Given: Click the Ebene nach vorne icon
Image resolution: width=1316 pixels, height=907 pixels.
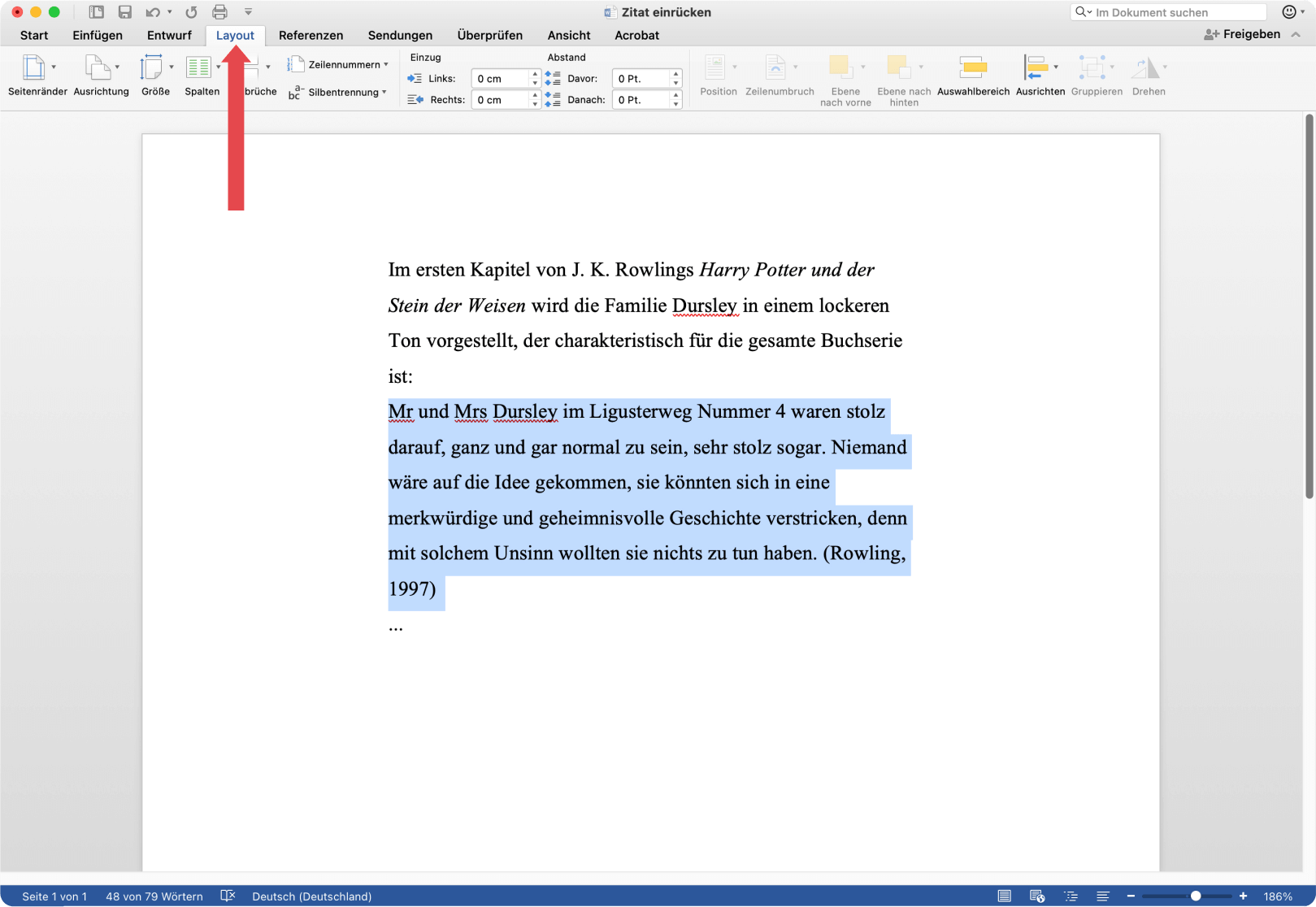Looking at the screenshot, I should 840,67.
